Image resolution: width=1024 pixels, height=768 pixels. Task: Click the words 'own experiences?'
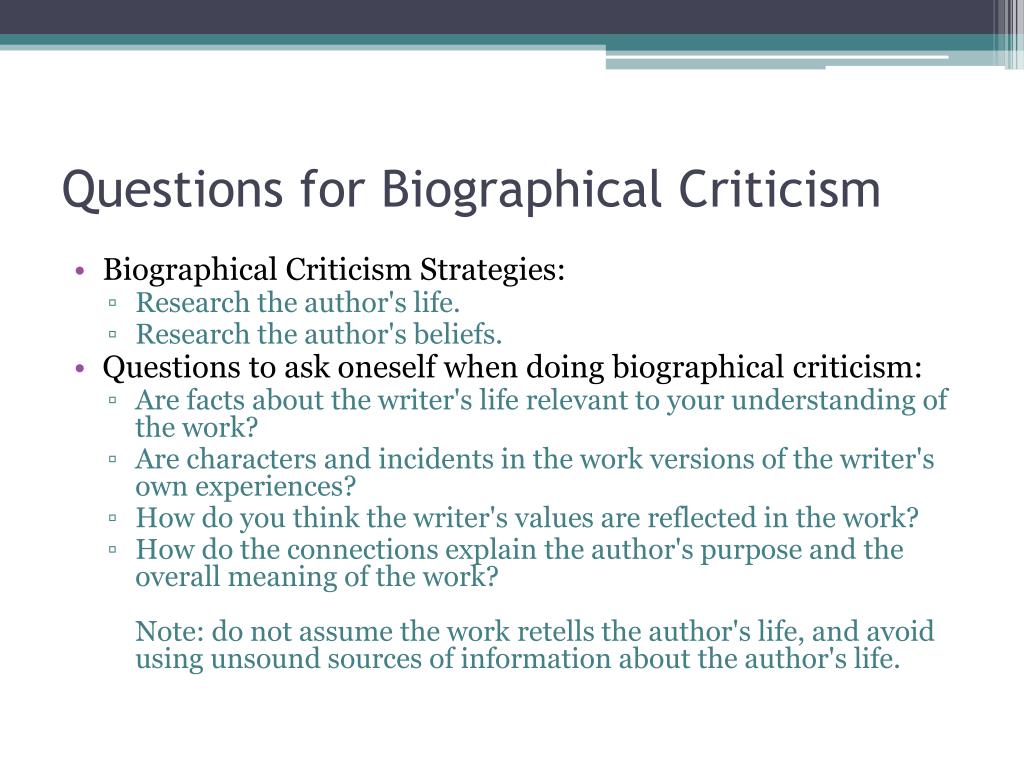[246, 487]
